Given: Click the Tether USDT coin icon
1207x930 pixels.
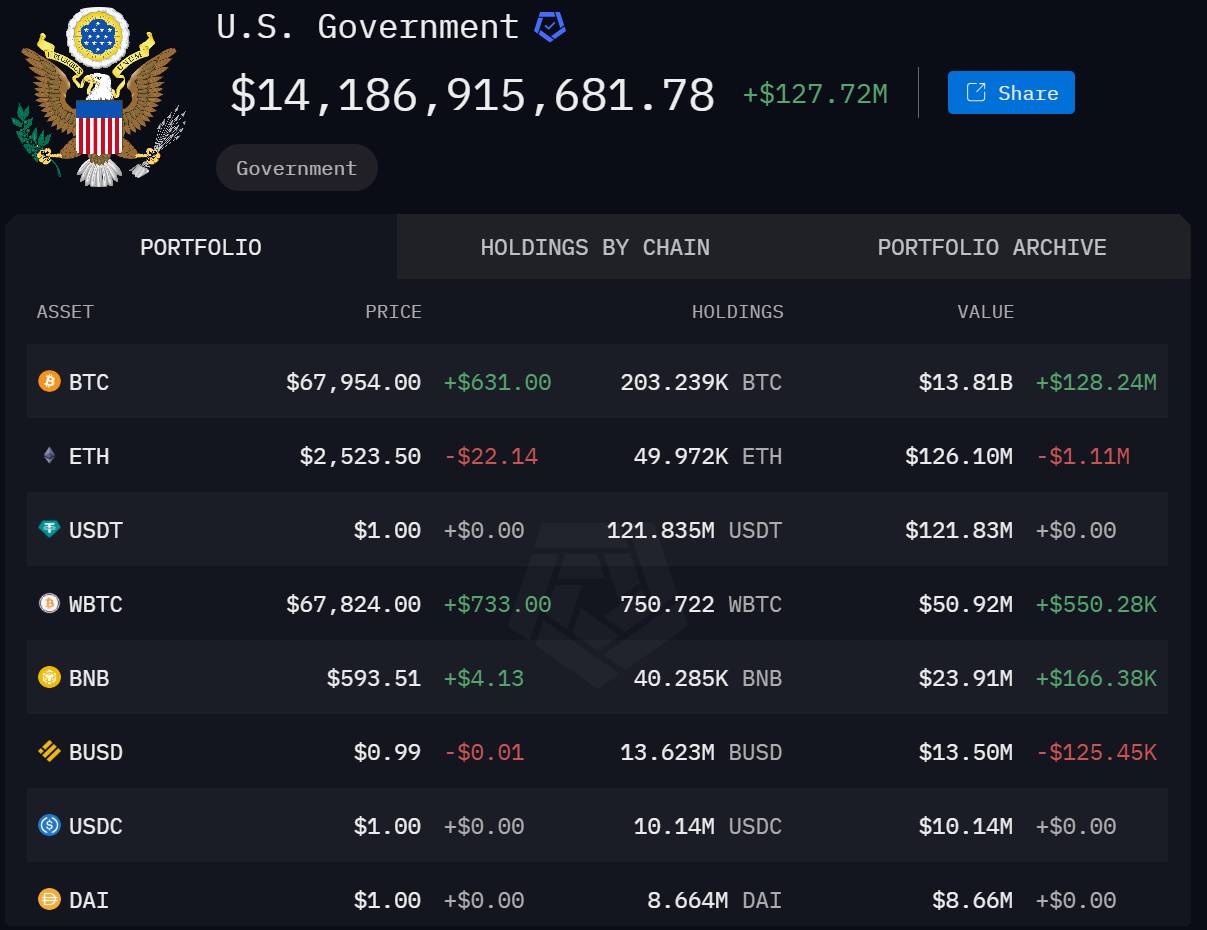Looking at the screenshot, I should pyautogui.click(x=49, y=530).
